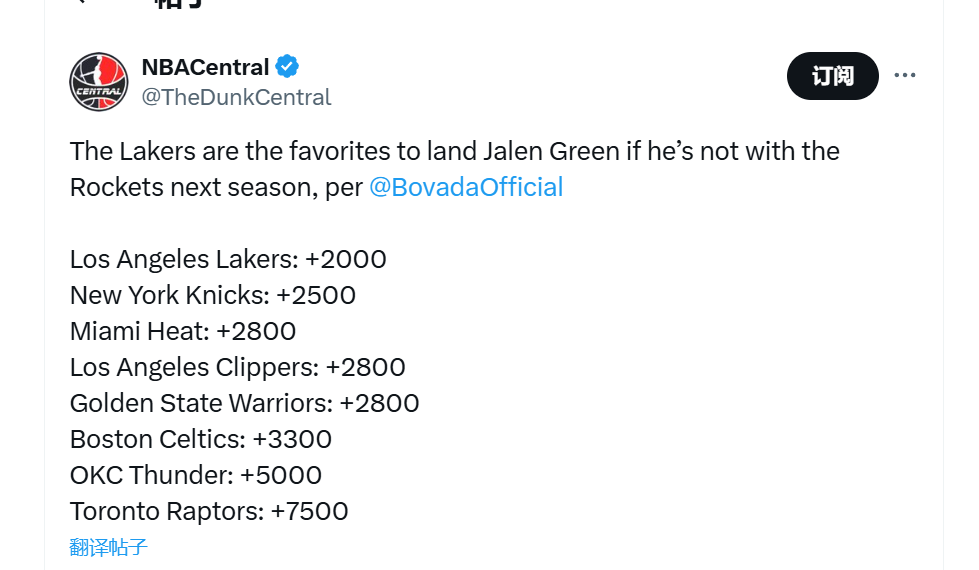This screenshot has height=570, width=979.
Task: Click the 帖子 page header title
Action: (x=179, y=3)
